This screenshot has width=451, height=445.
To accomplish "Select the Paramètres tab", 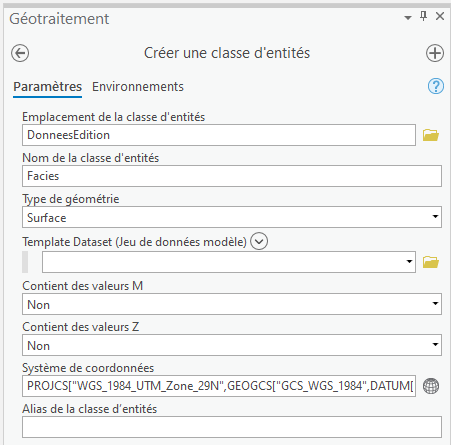I will 48,87.
